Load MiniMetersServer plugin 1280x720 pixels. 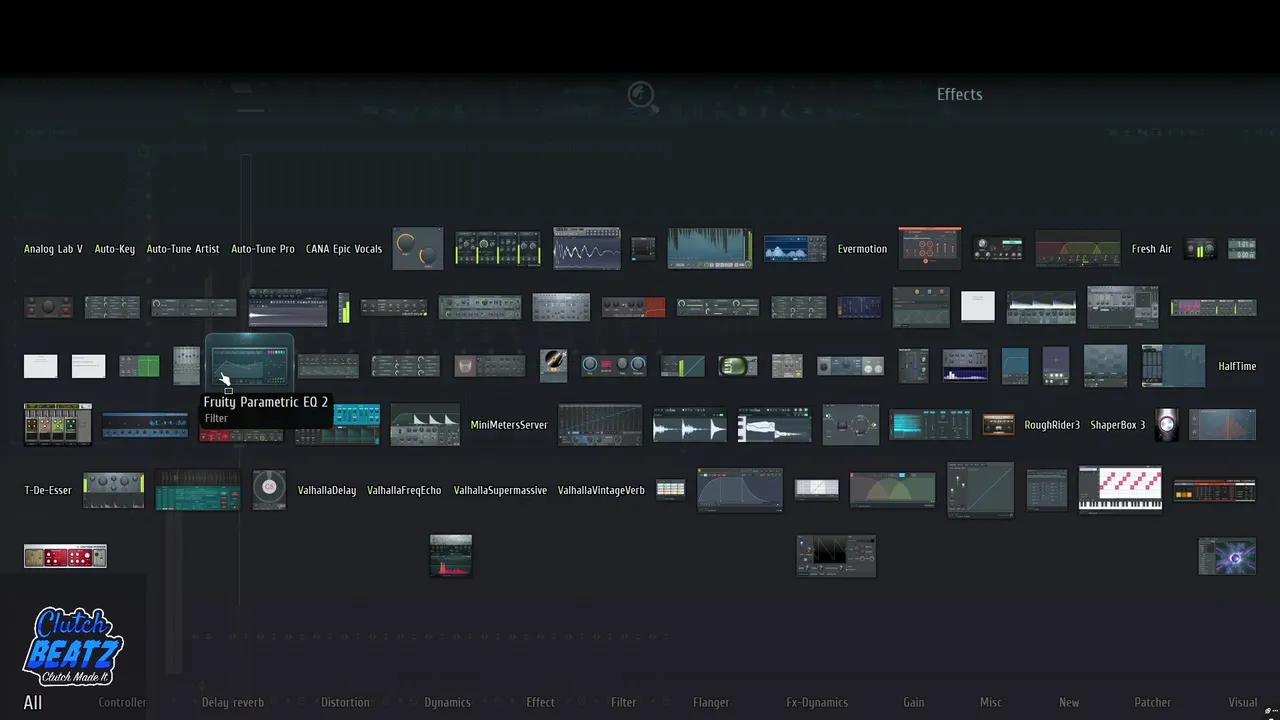[x=509, y=425]
